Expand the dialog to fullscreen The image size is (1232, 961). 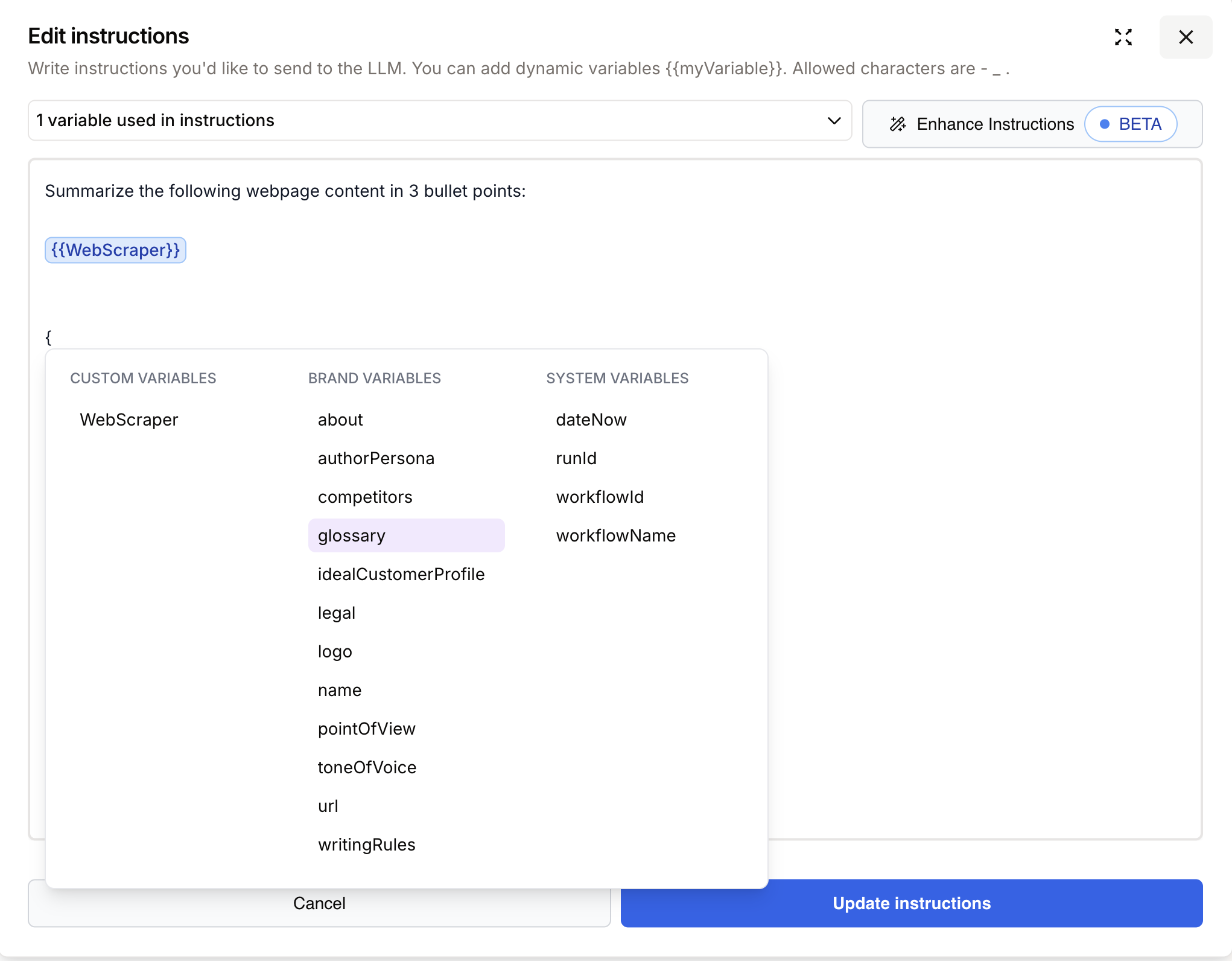click(1123, 37)
